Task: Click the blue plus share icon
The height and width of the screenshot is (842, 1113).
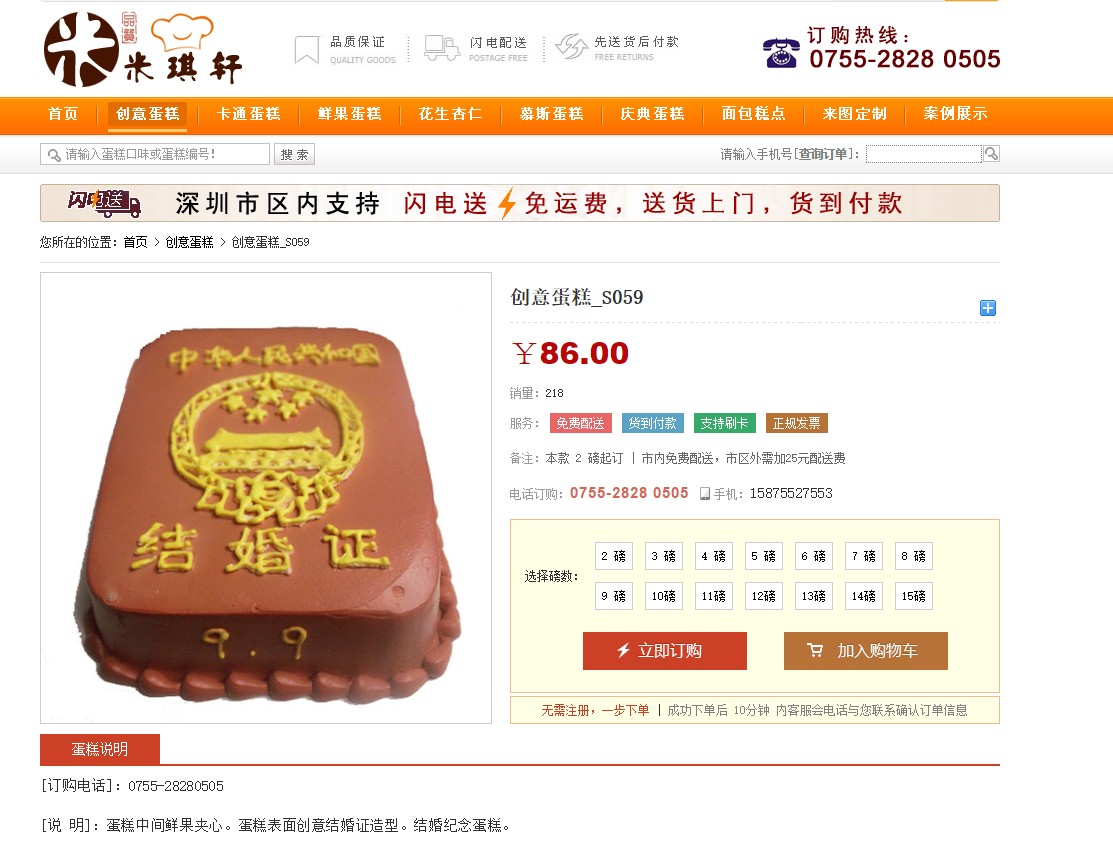Action: click(x=987, y=308)
